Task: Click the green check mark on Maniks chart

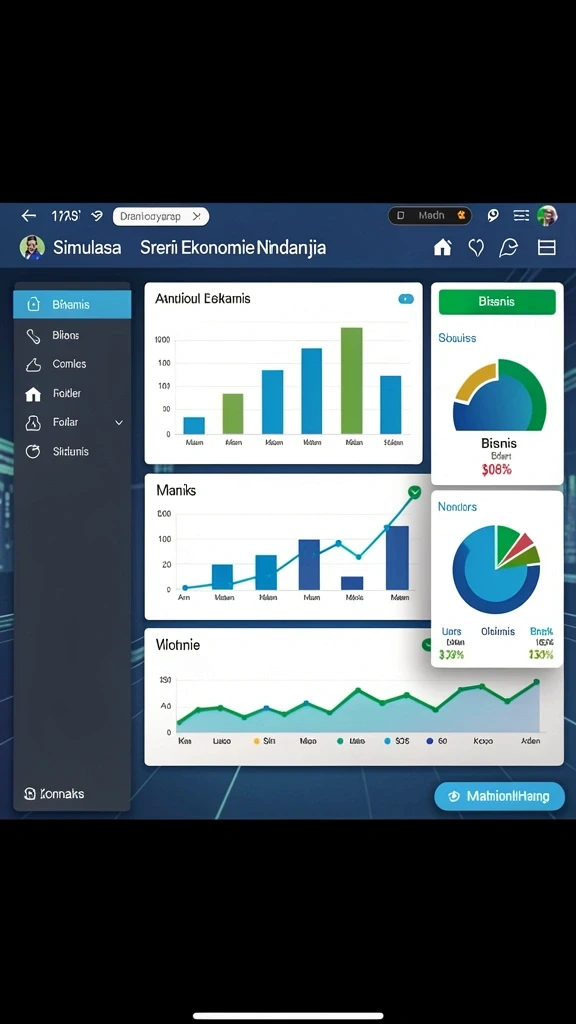Action: [x=414, y=492]
